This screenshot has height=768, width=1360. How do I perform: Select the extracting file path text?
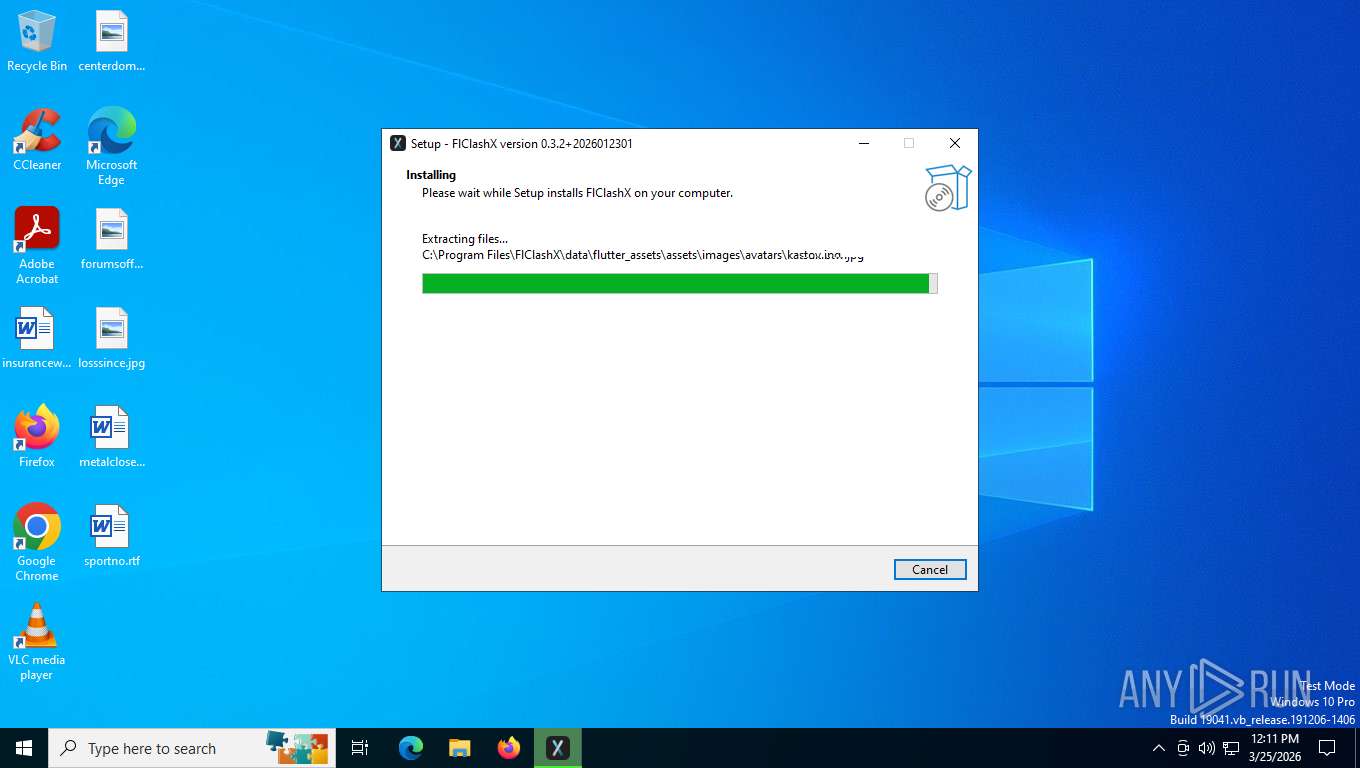(642, 255)
